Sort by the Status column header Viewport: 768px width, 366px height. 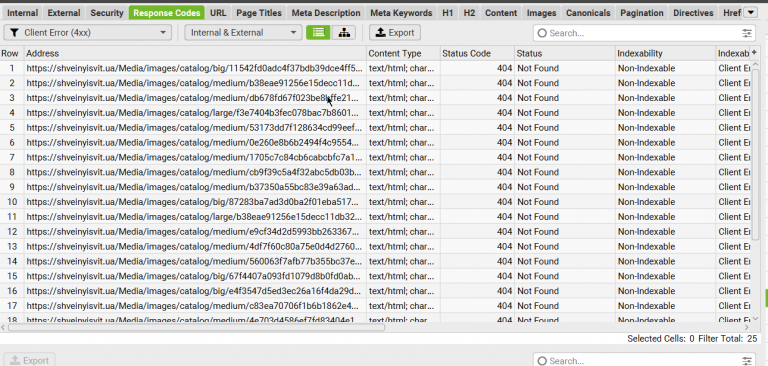pyautogui.click(x=565, y=53)
